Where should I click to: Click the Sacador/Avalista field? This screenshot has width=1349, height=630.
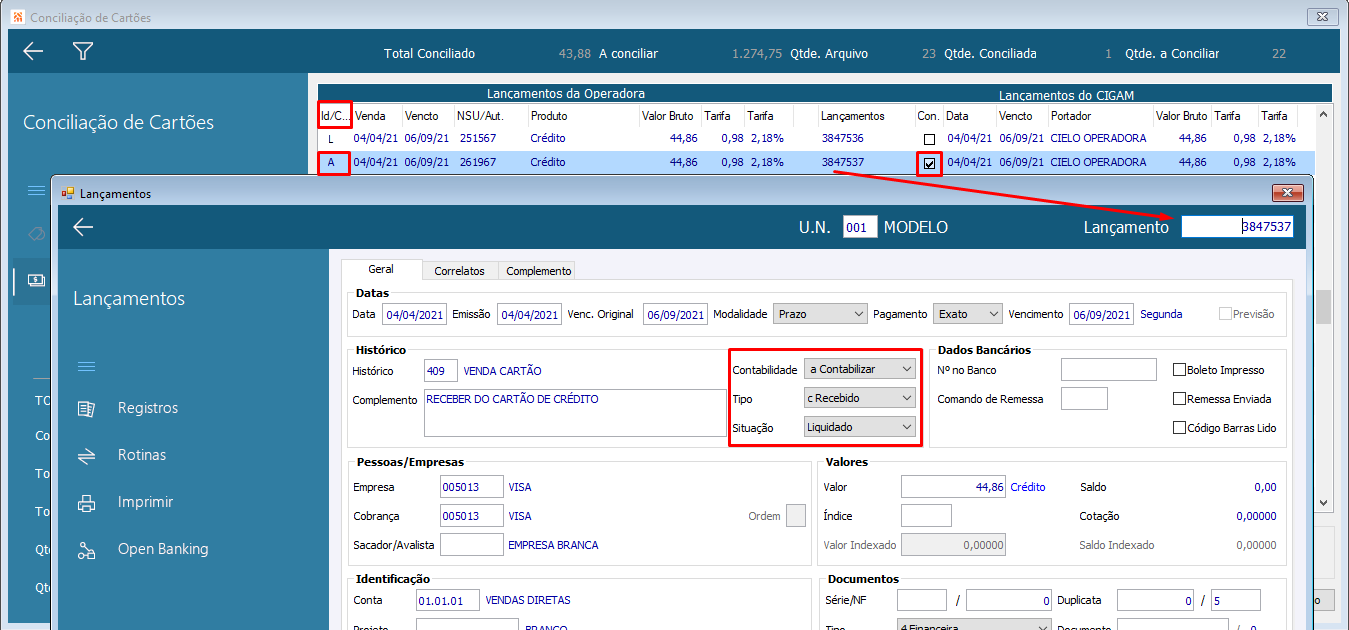(x=471, y=545)
